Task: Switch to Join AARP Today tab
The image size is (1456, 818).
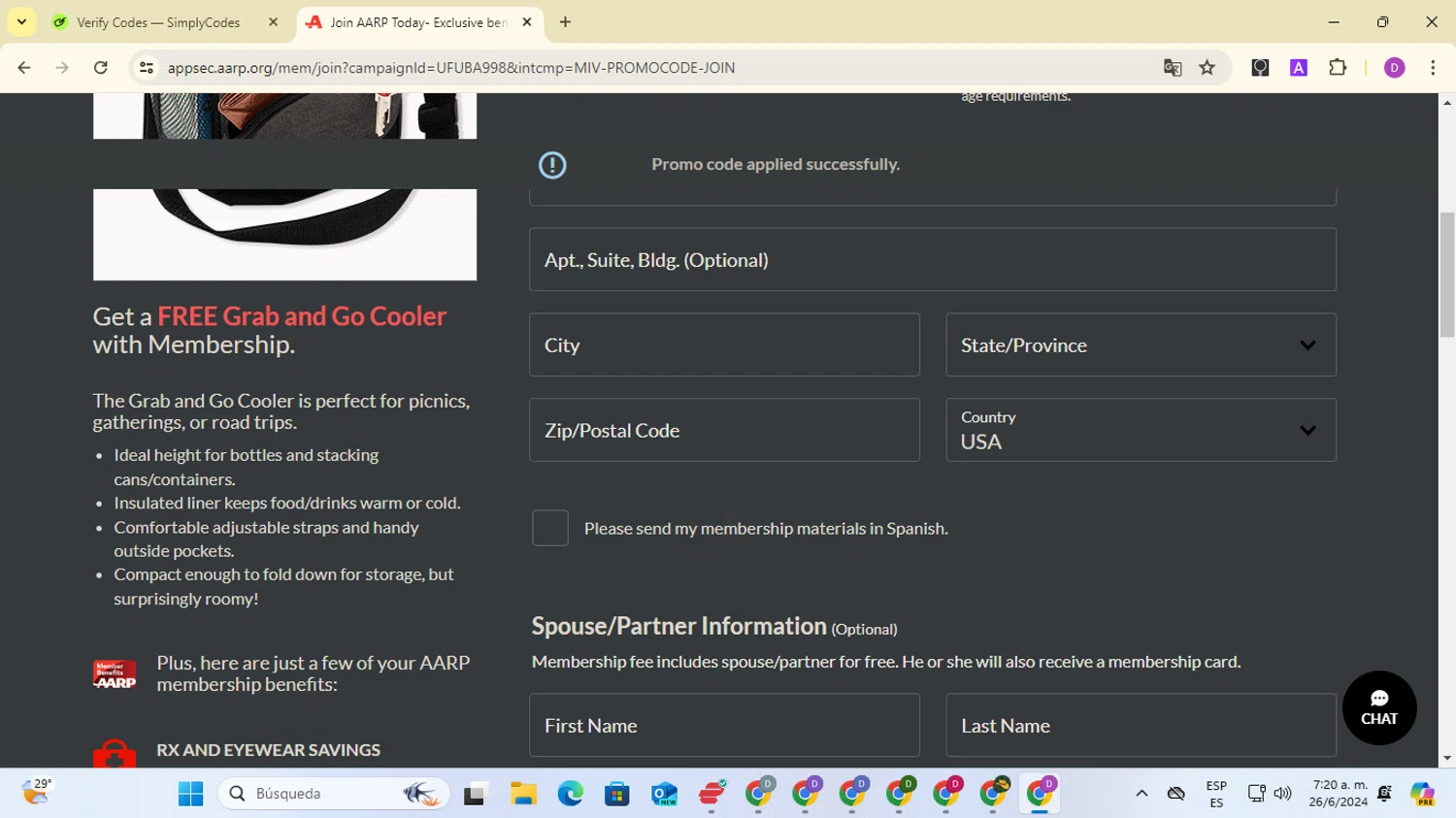Action: 419,22
